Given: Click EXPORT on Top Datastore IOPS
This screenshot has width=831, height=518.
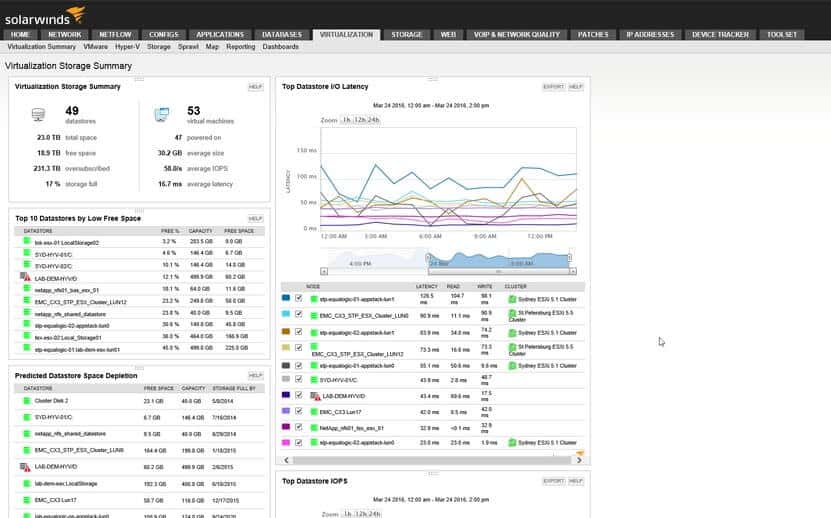Looking at the screenshot, I should 553,481.
